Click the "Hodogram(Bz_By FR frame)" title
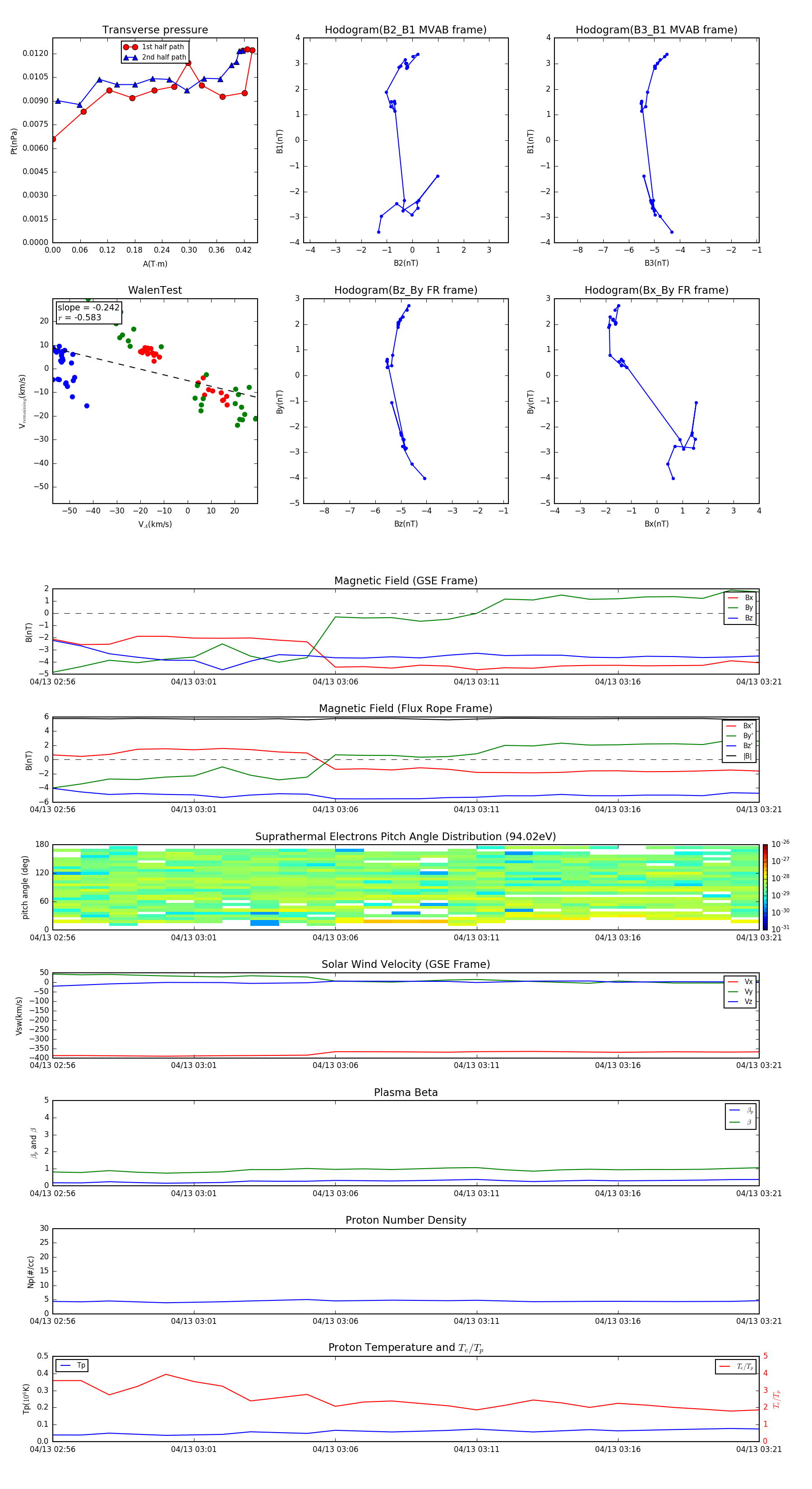 tap(406, 290)
